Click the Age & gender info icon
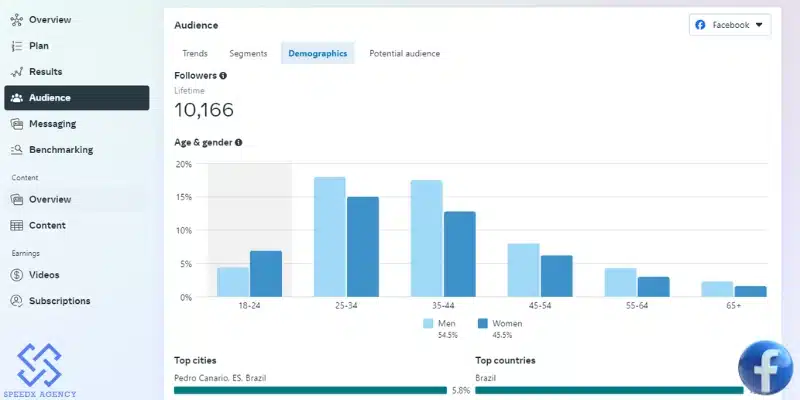Viewport: 800px width, 400px height. [238, 143]
